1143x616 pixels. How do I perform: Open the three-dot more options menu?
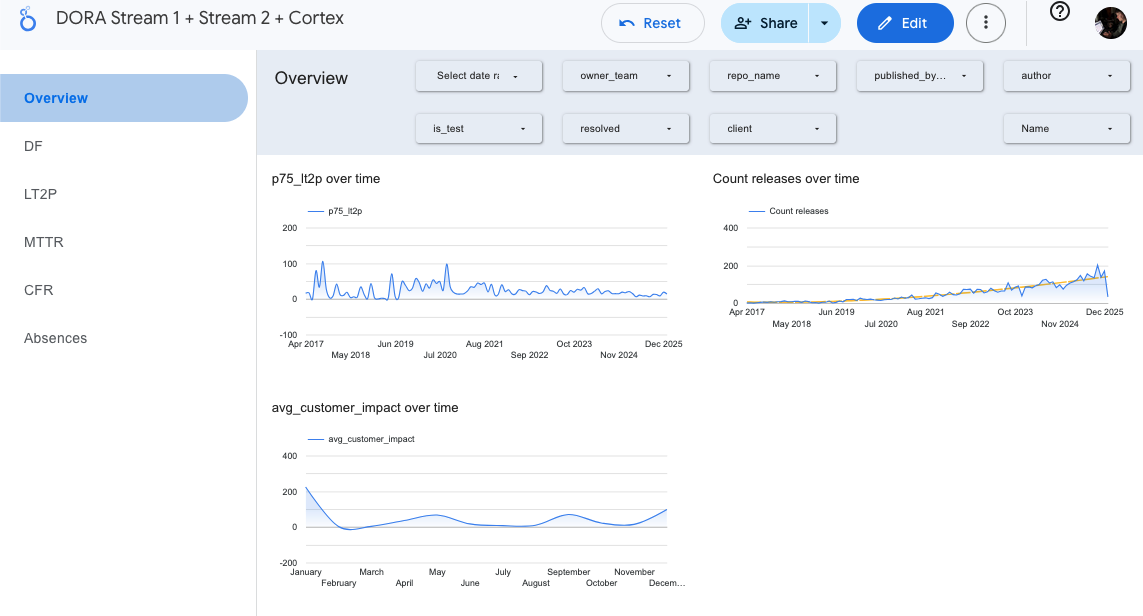(986, 22)
